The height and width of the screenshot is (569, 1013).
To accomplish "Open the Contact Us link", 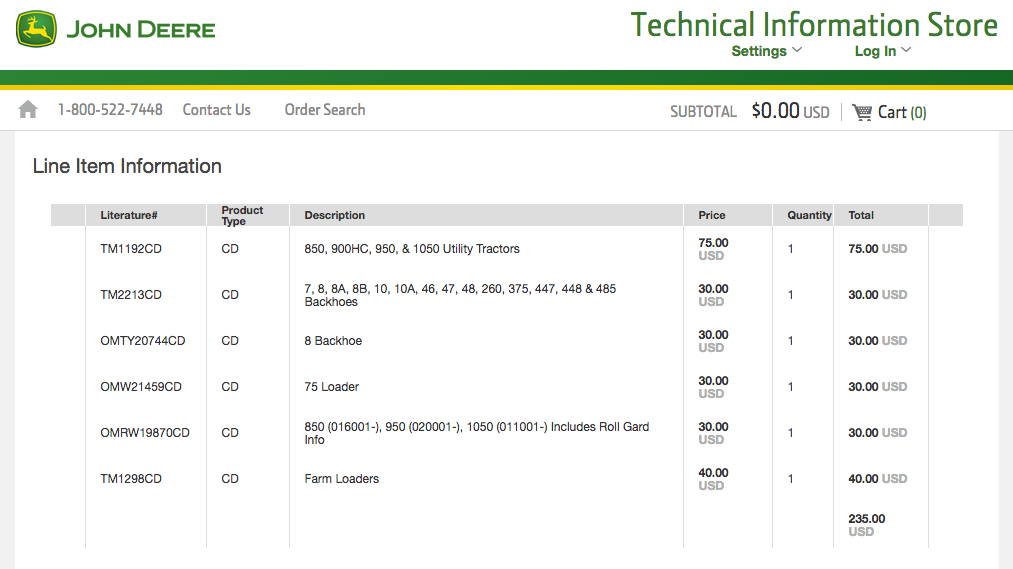I will (216, 110).
